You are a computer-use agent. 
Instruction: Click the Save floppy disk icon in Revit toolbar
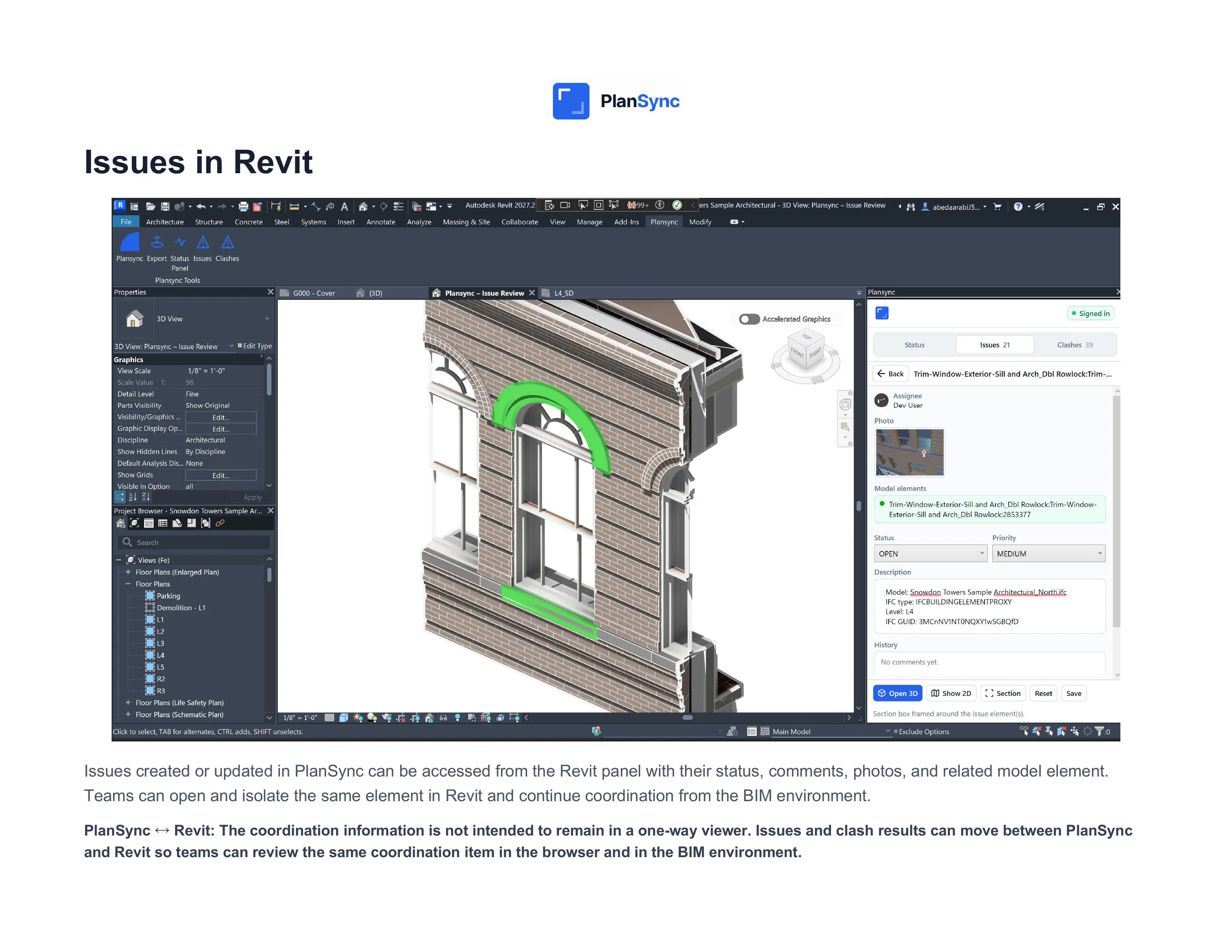(165, 206)
